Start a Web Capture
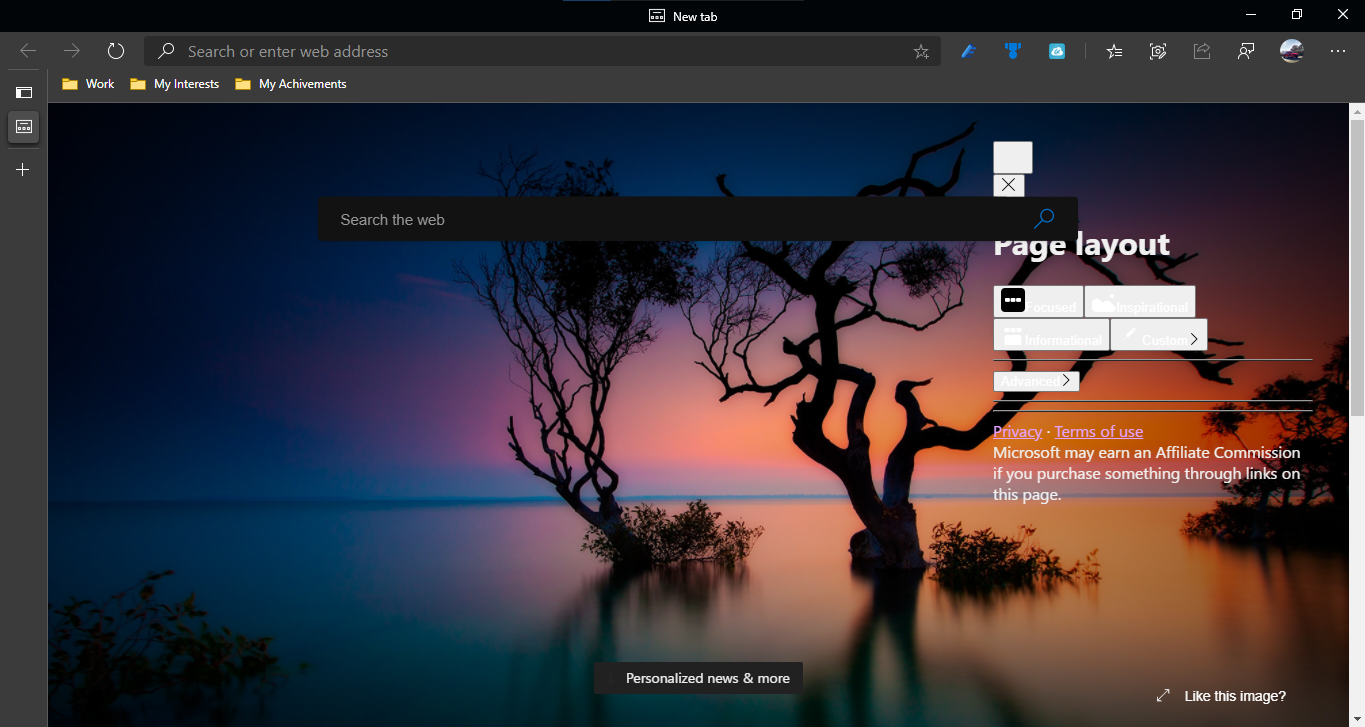 click(1158, 50)
